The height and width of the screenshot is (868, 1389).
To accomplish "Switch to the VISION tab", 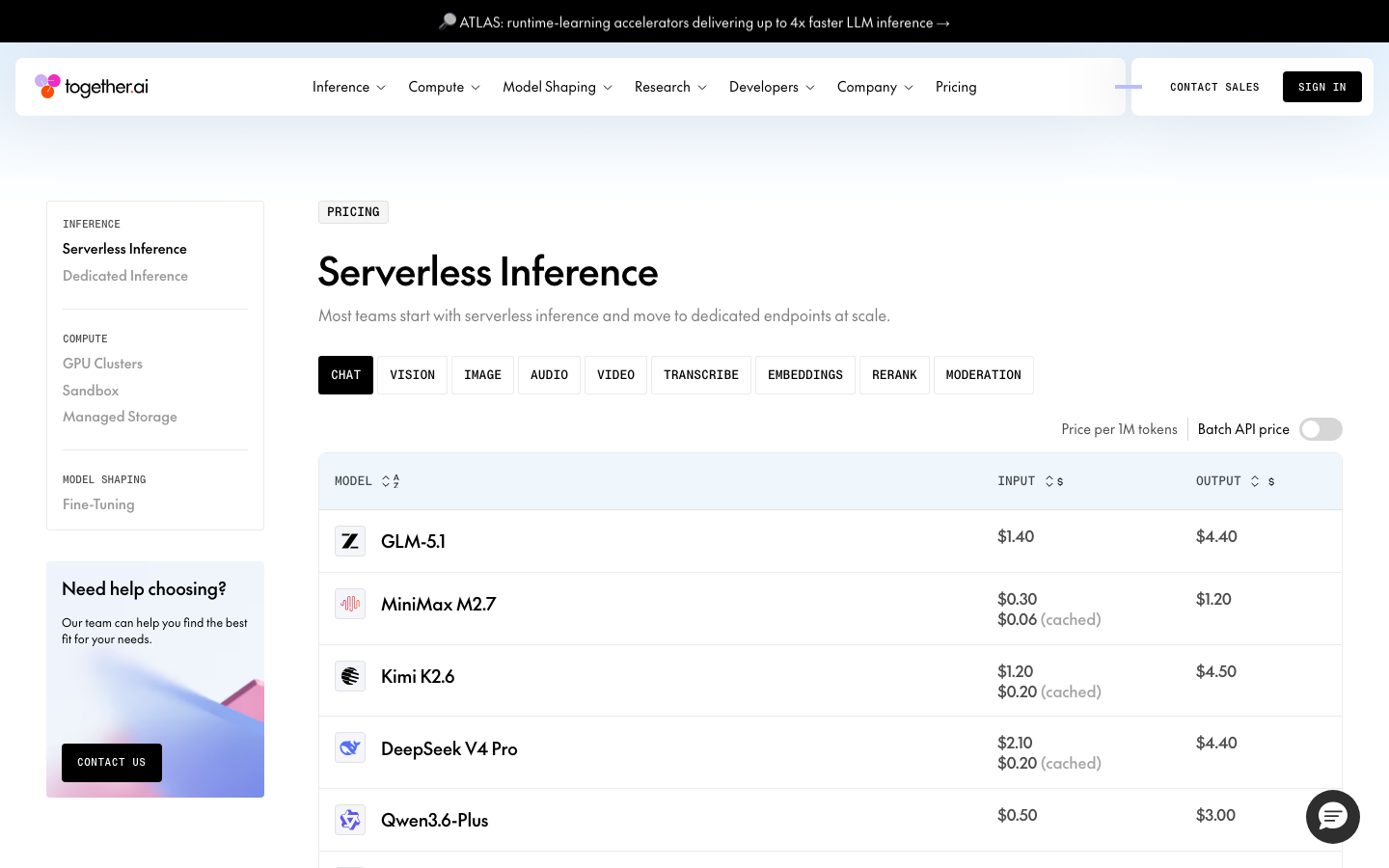I will tap(413, 375).
